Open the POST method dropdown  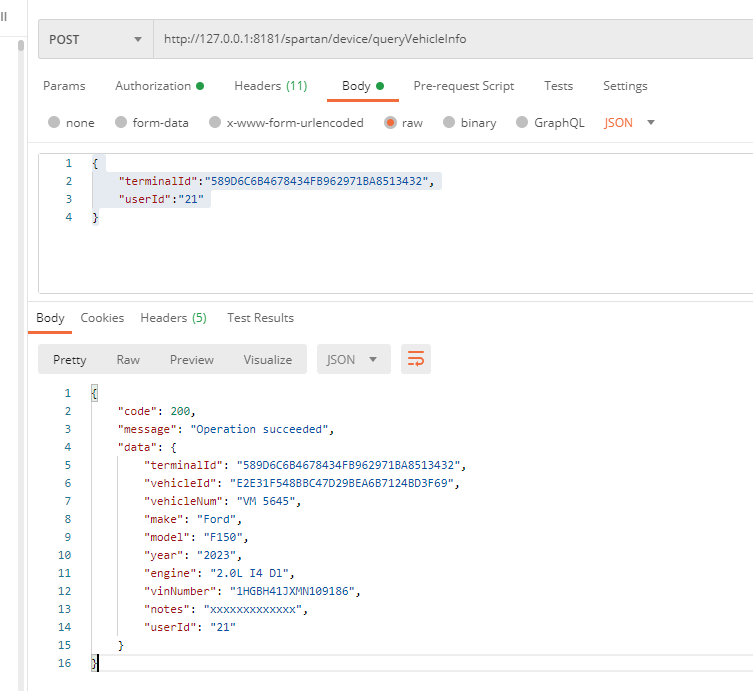tap(96, 40)
